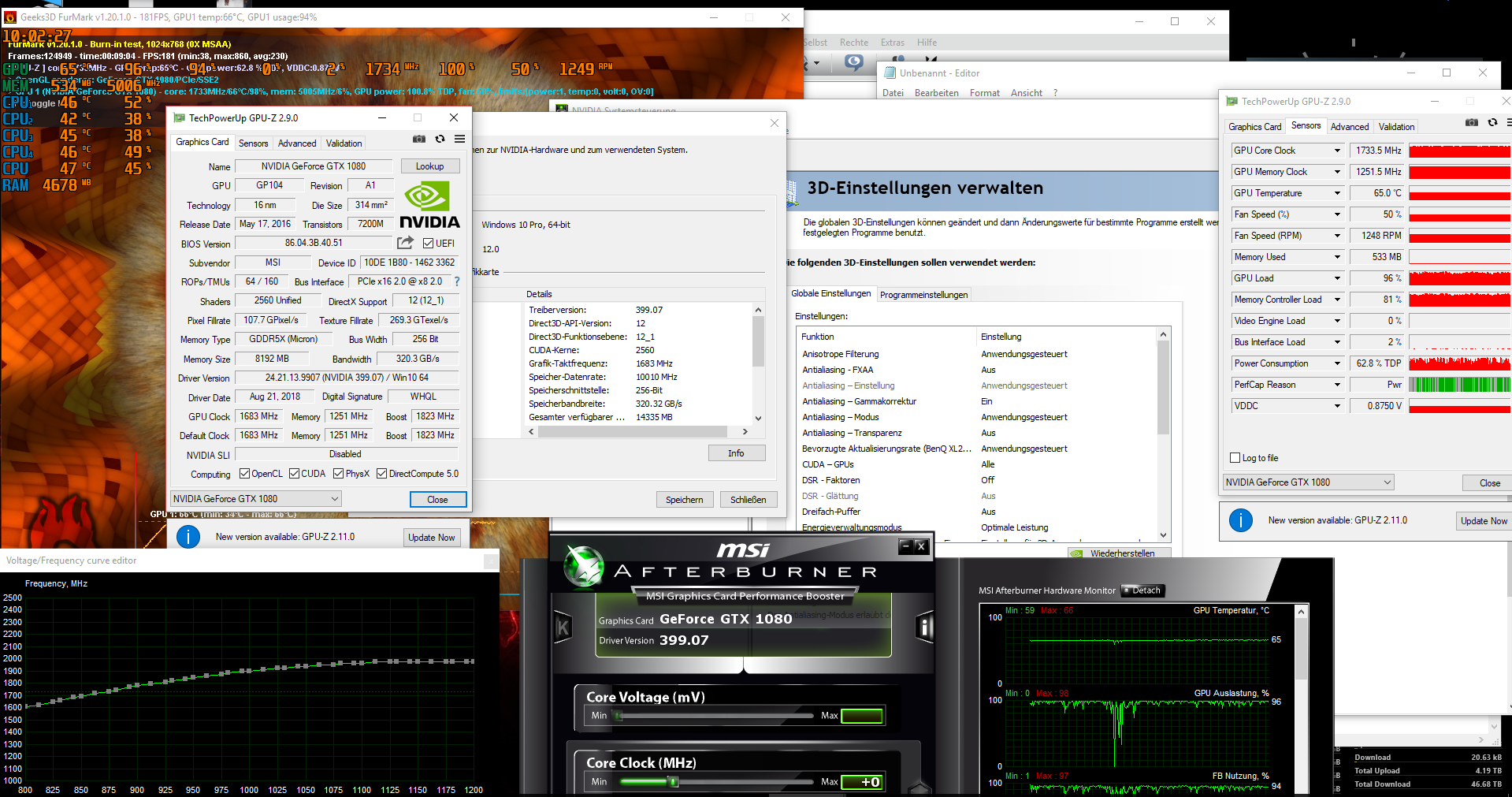Click Info button in system info dialog

[x=736, y=453]
